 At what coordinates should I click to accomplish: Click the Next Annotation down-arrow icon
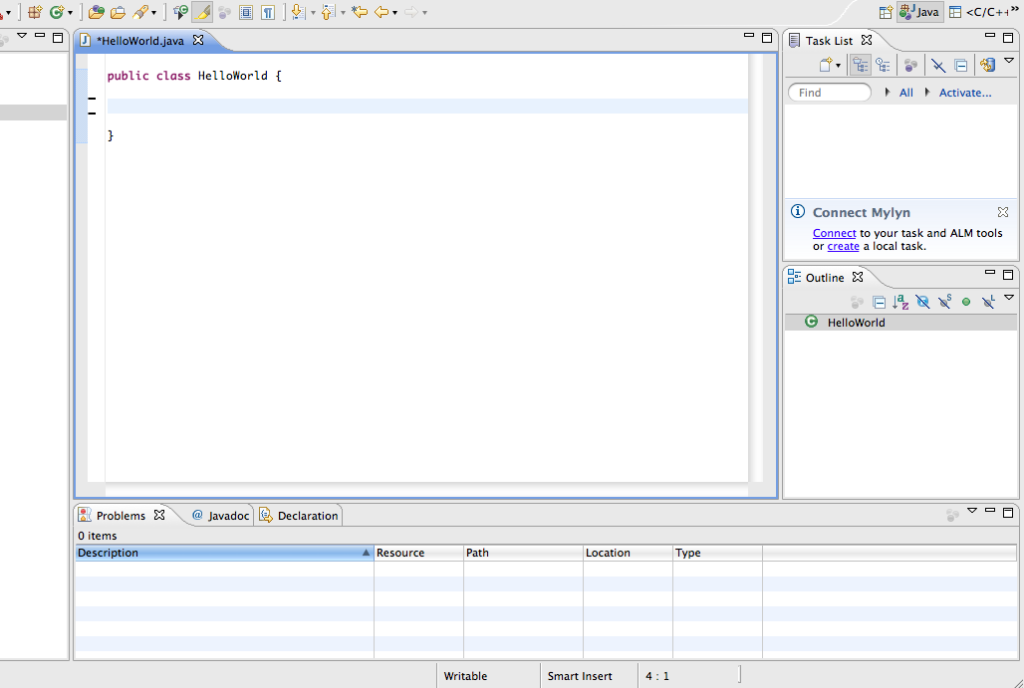[298, 12]
